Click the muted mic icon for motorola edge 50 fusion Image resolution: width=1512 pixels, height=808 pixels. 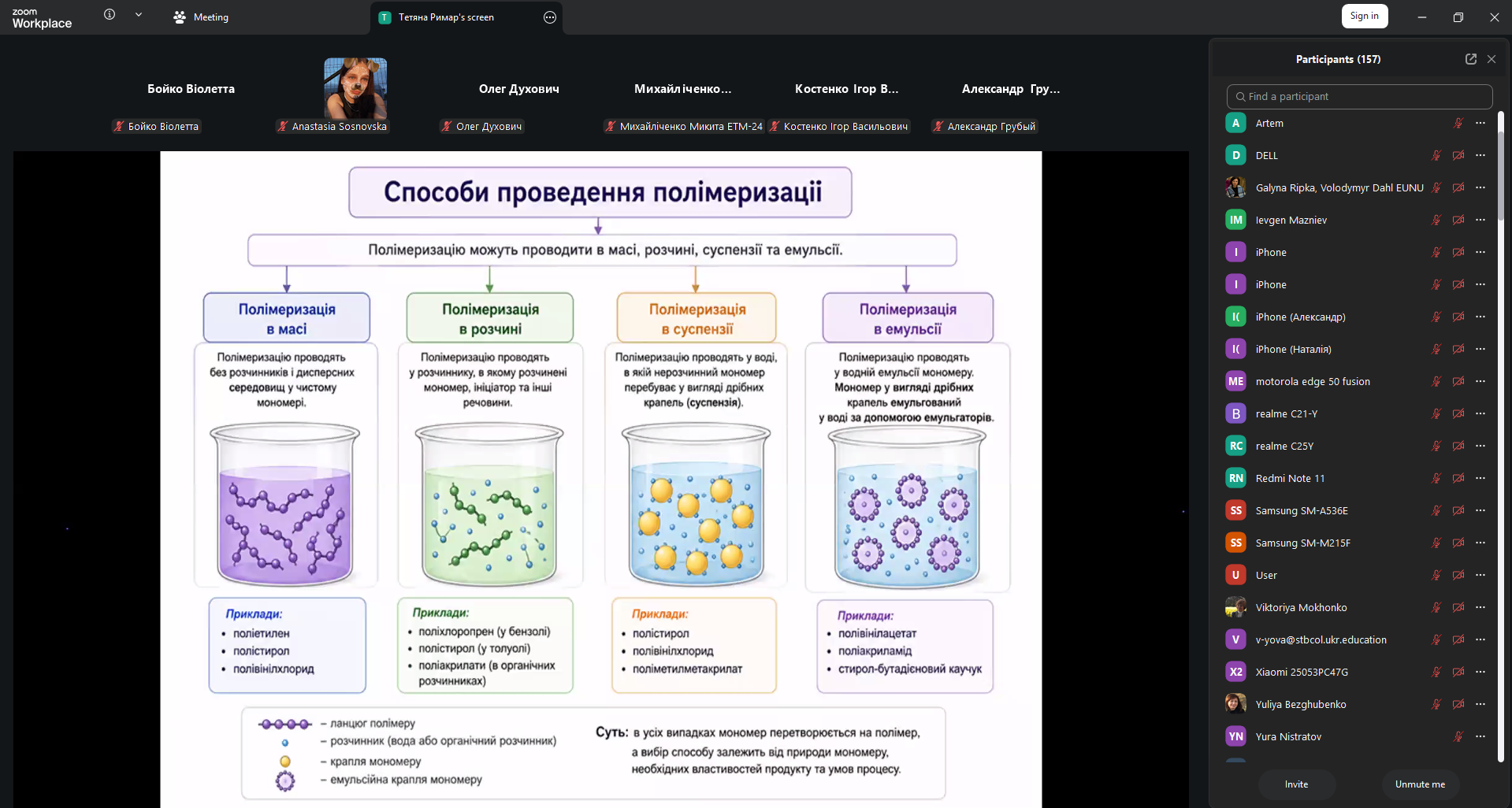1436,381
